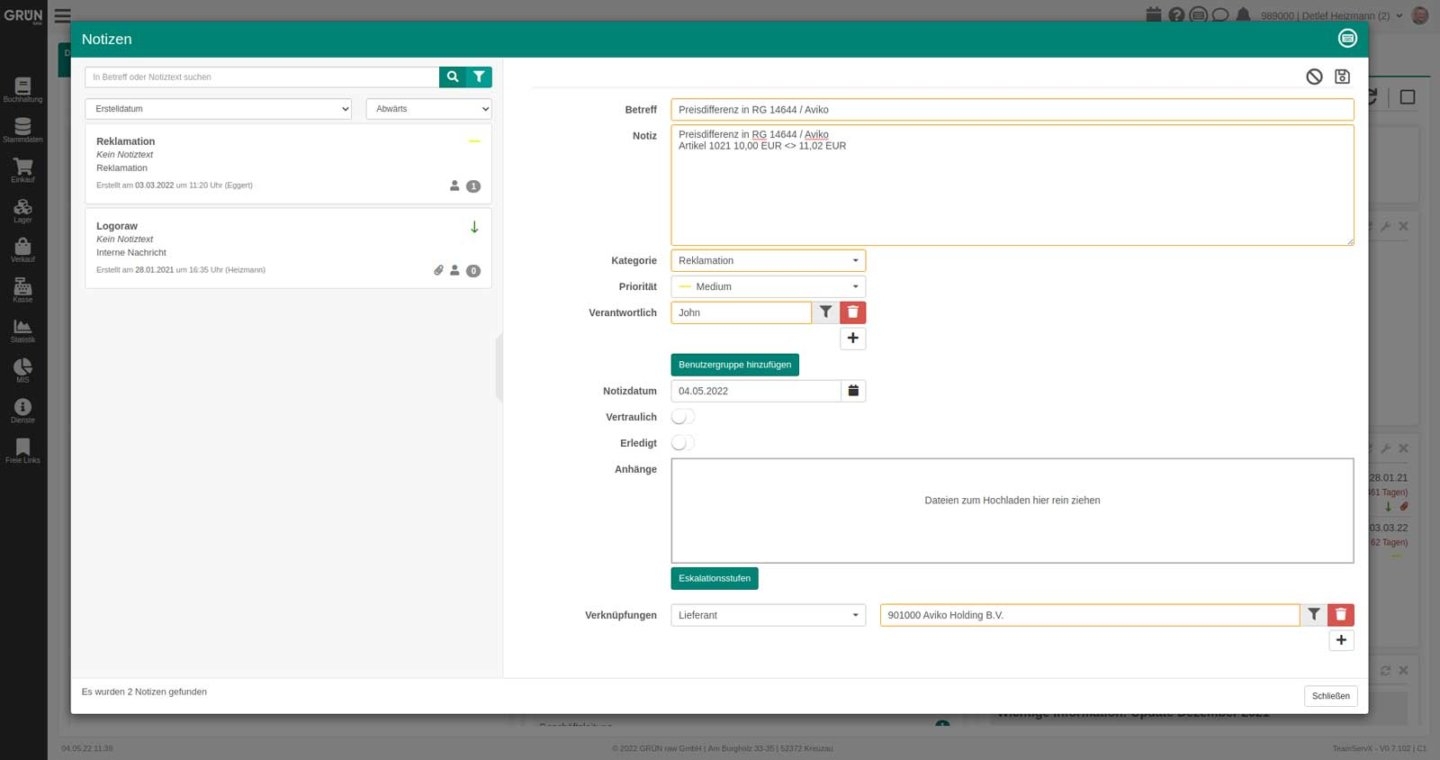
Task: Open the Kategorie dropdown
Action: point(768,261)
